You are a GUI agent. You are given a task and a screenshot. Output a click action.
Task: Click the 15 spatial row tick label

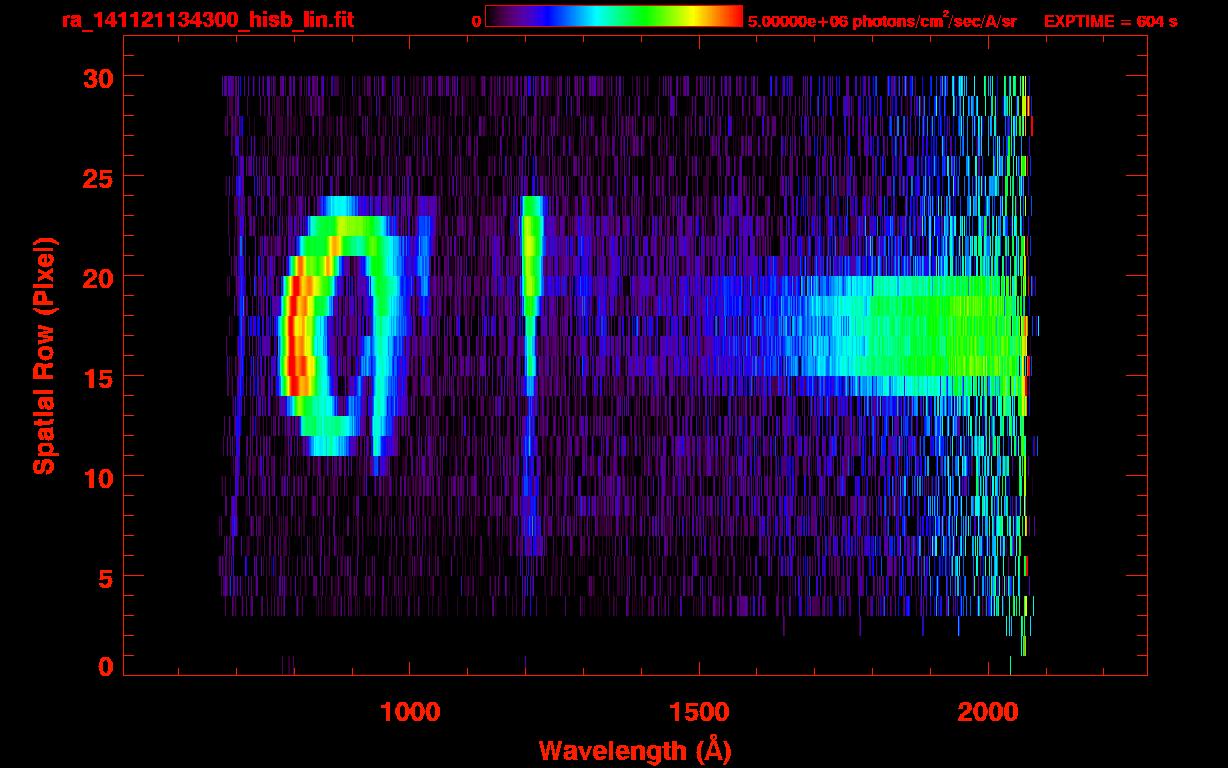tap(97, 377)
